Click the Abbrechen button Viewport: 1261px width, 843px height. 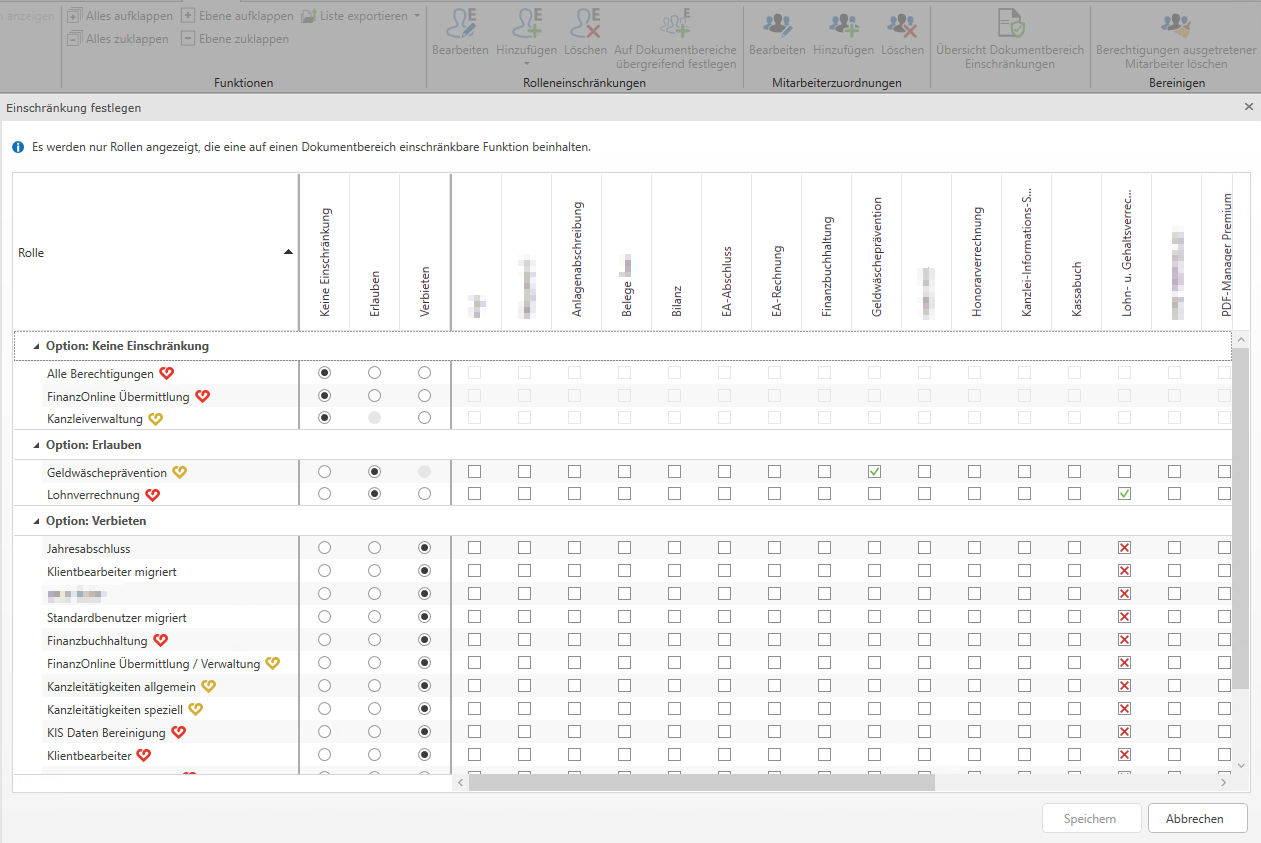1197,818
